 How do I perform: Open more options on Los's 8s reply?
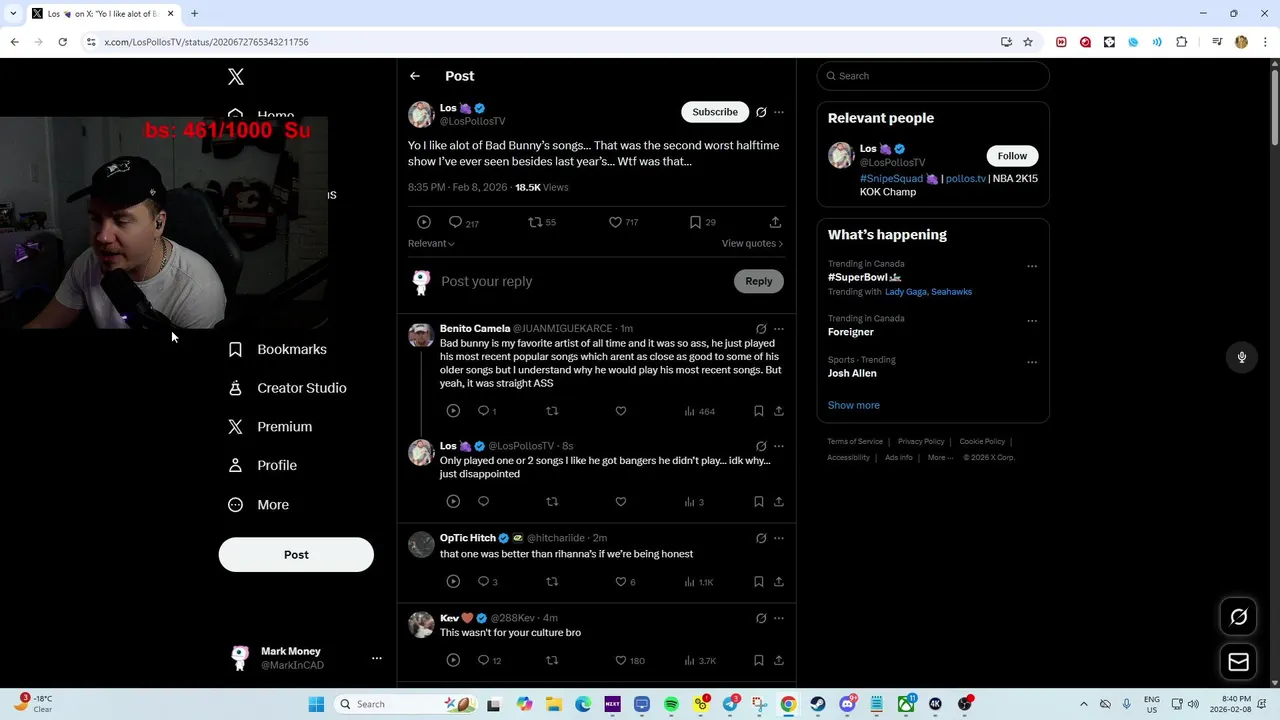pyautogui.click(x=779, y=446)
